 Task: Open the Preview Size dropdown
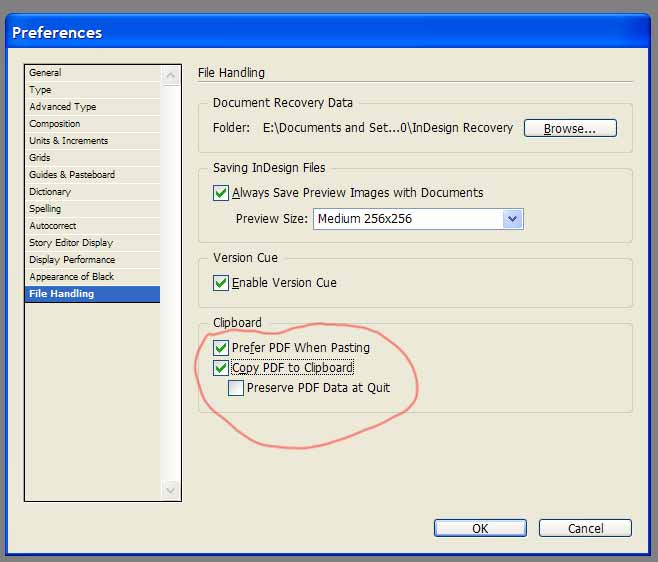[418, 219]
